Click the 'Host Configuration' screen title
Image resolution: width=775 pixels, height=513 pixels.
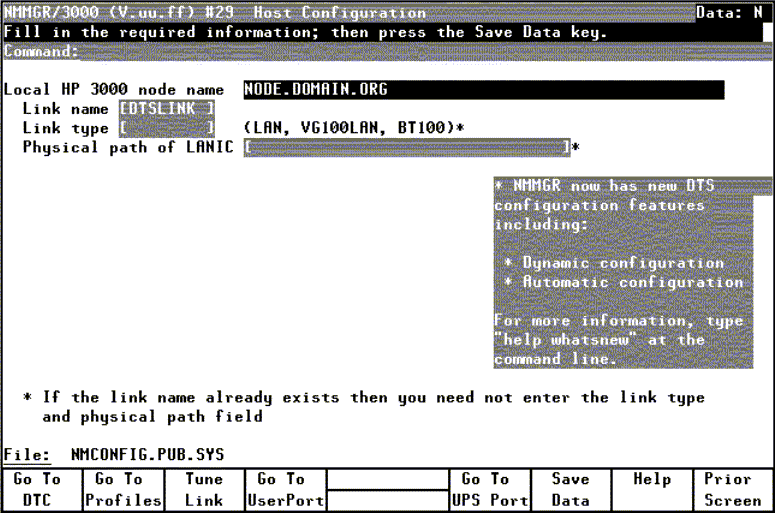(x=340, y=12)
